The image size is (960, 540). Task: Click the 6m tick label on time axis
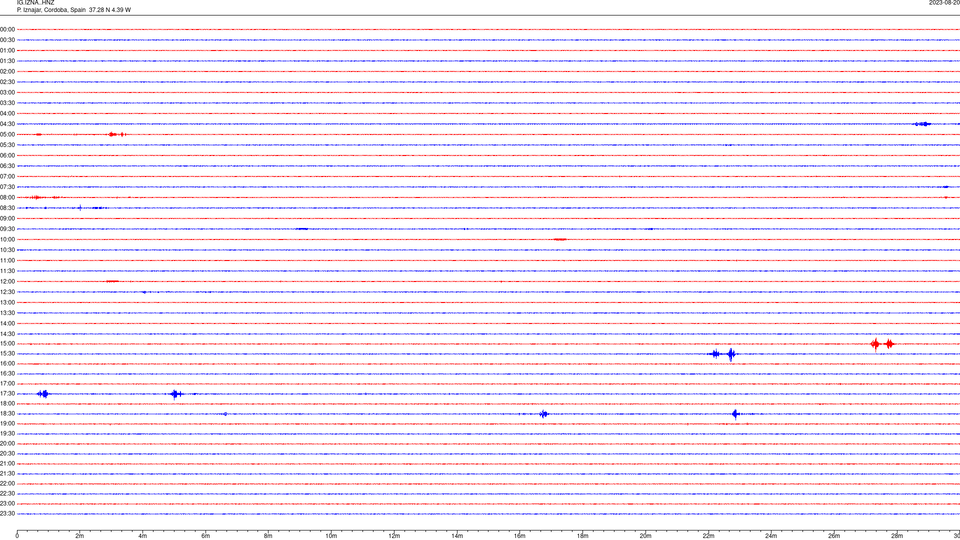click(206, 536)
